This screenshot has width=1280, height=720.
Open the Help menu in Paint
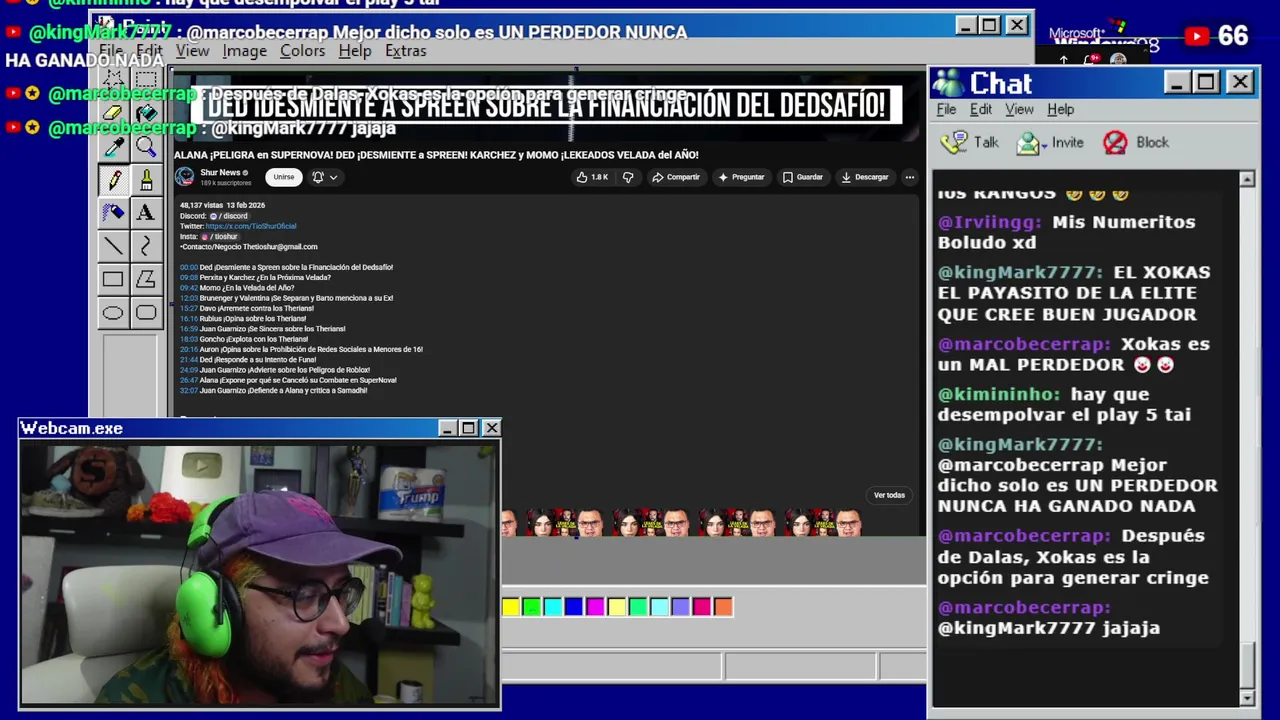354,51
